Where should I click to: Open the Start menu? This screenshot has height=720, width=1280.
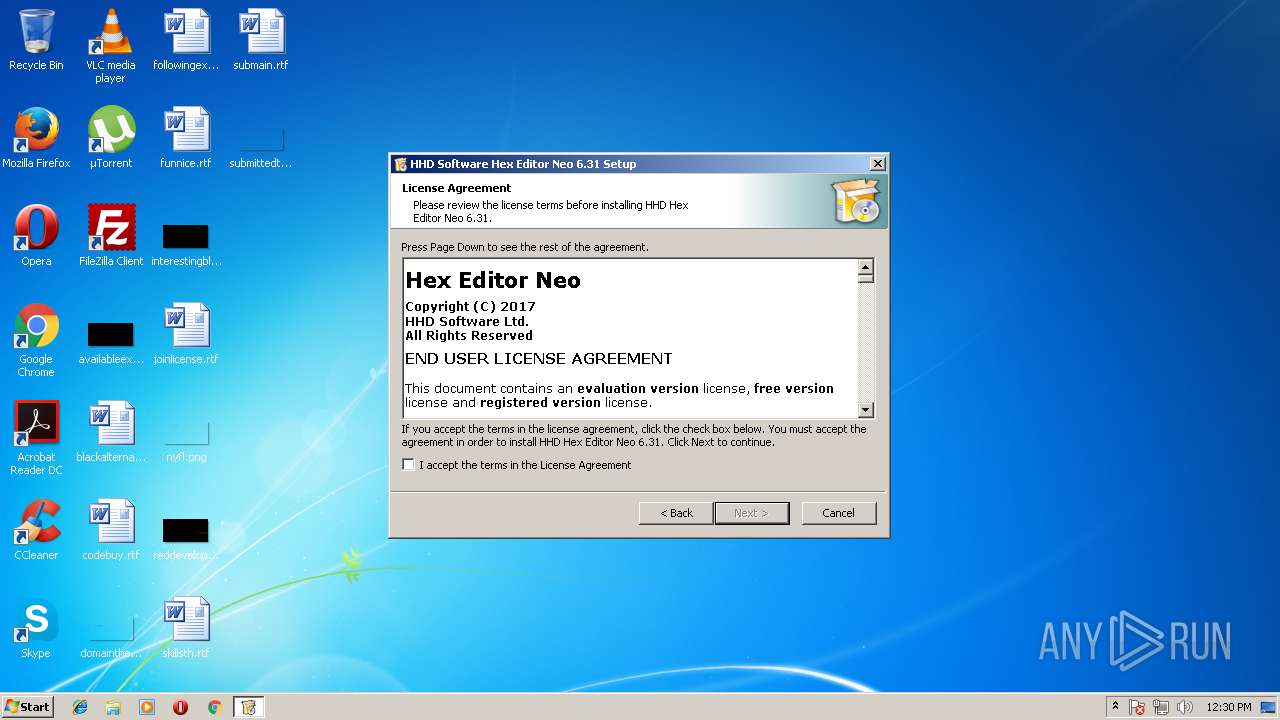tap(28, 707)
